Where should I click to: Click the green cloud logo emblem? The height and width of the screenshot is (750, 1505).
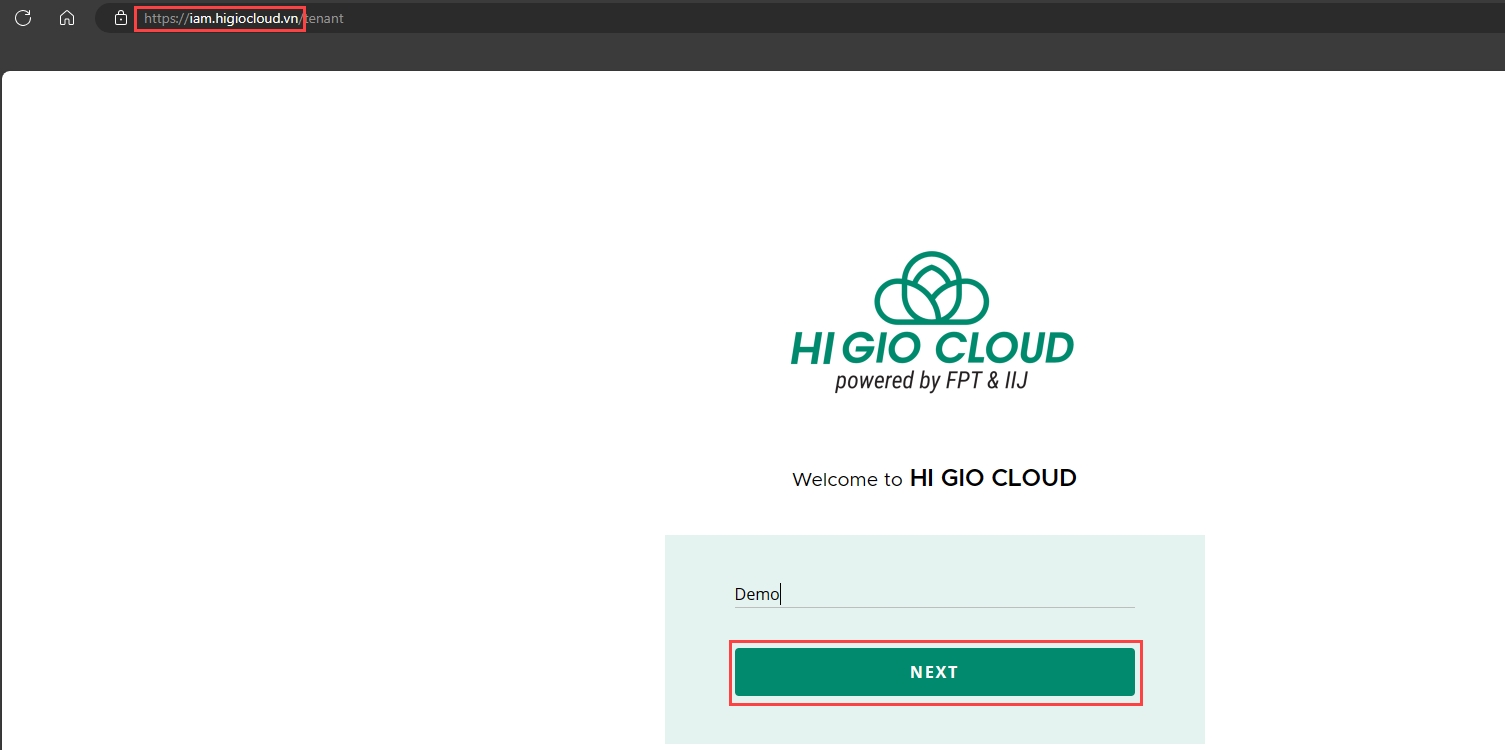(931, 288)
